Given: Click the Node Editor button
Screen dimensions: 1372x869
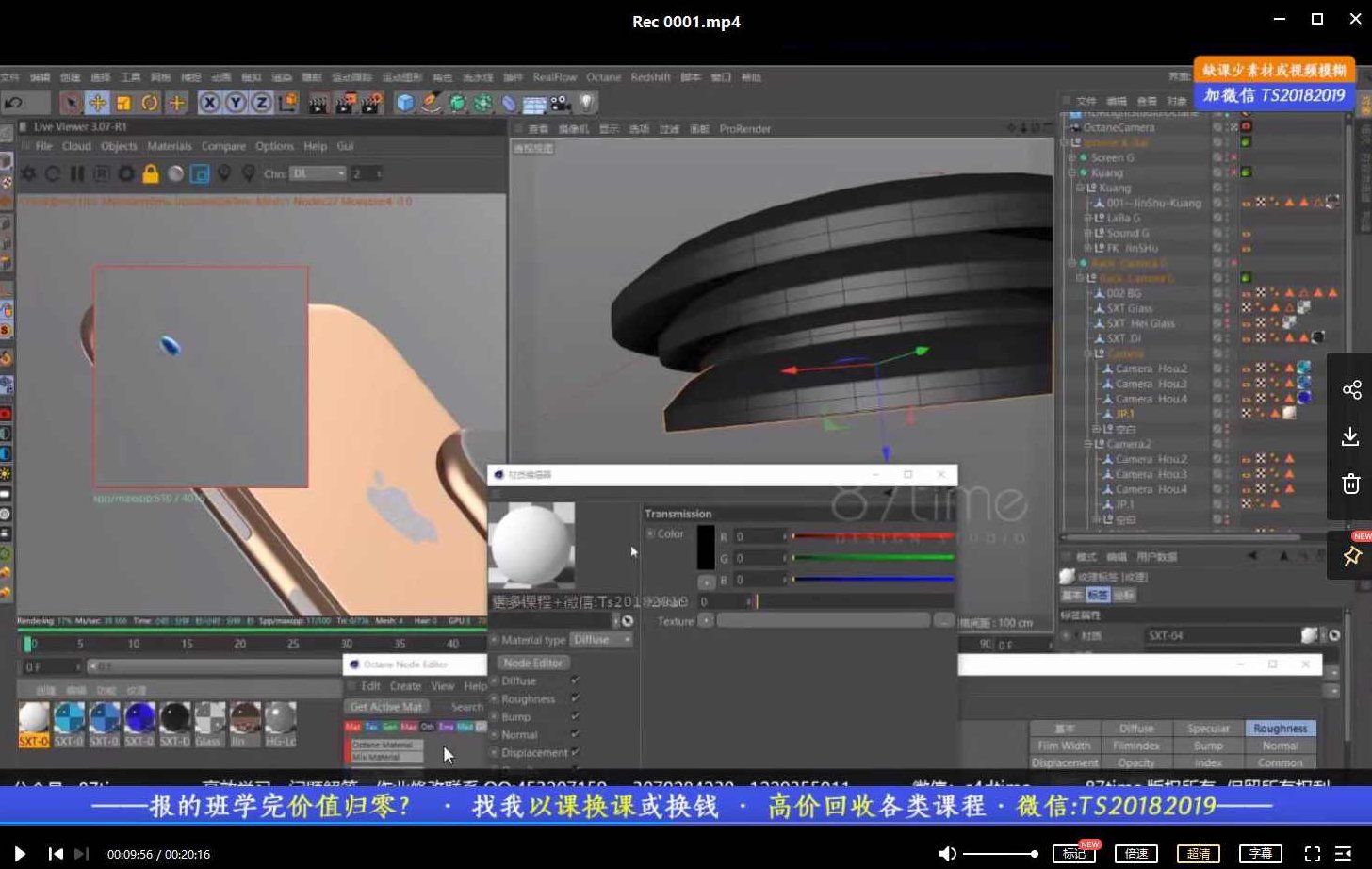Looking at the screenshot, I should [535, 663].
